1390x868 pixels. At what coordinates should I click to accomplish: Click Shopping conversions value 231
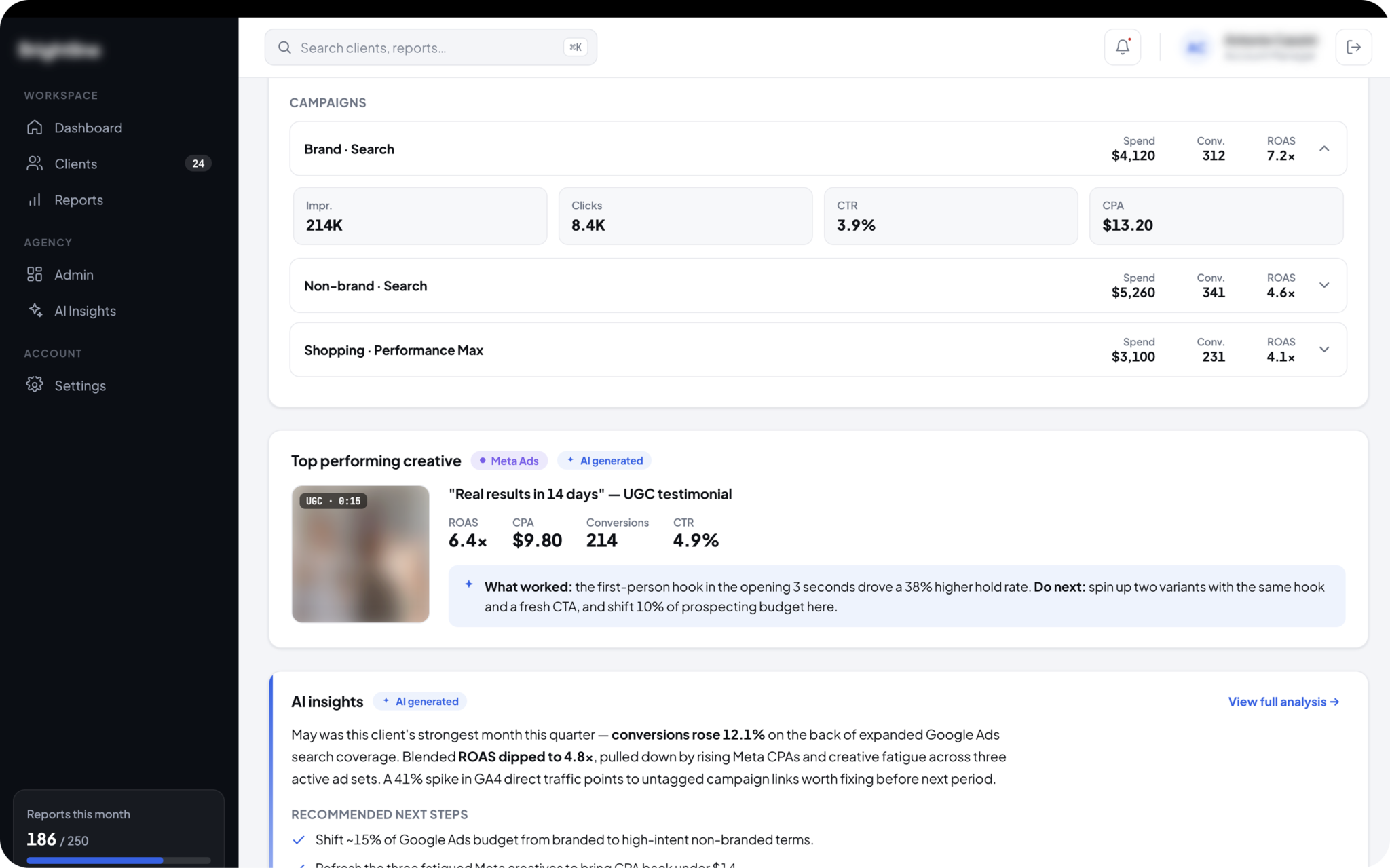tap(1214, 357)
